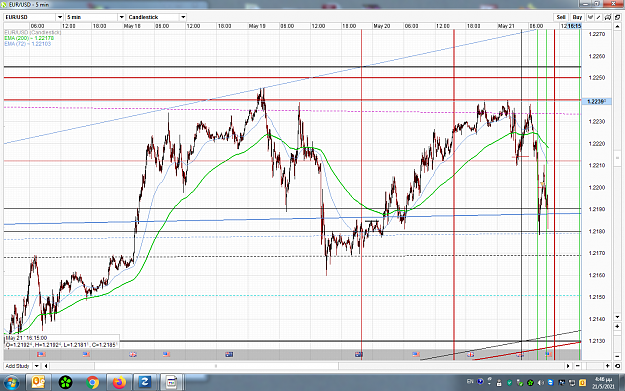Click the May 19 date label on time axis

257,26
